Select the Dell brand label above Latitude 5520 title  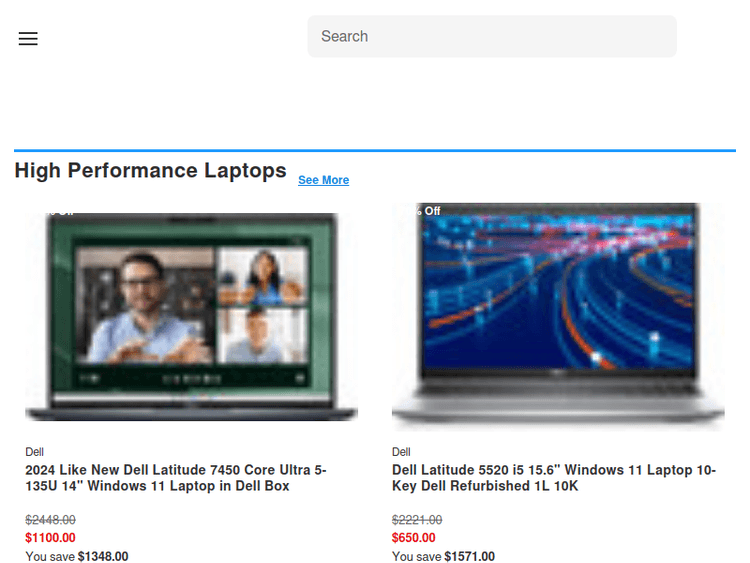click(x=401, y=452)
